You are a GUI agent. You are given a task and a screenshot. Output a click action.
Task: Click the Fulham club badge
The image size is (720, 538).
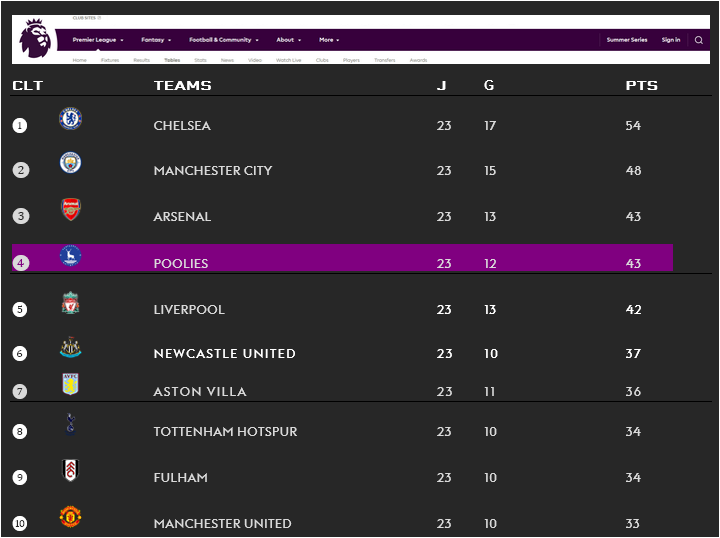coord(70,470)
